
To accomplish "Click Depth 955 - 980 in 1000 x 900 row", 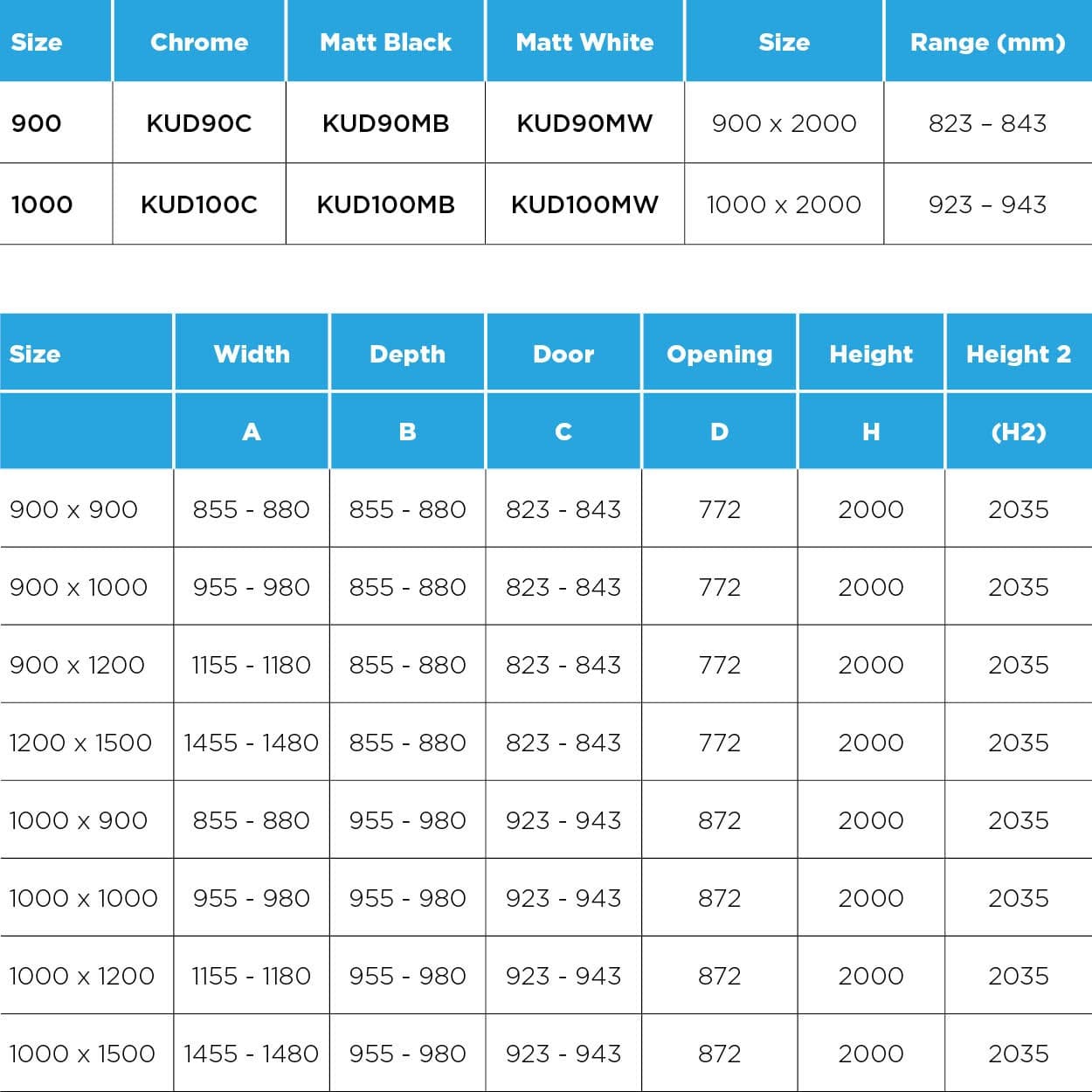I will [407, 820].
